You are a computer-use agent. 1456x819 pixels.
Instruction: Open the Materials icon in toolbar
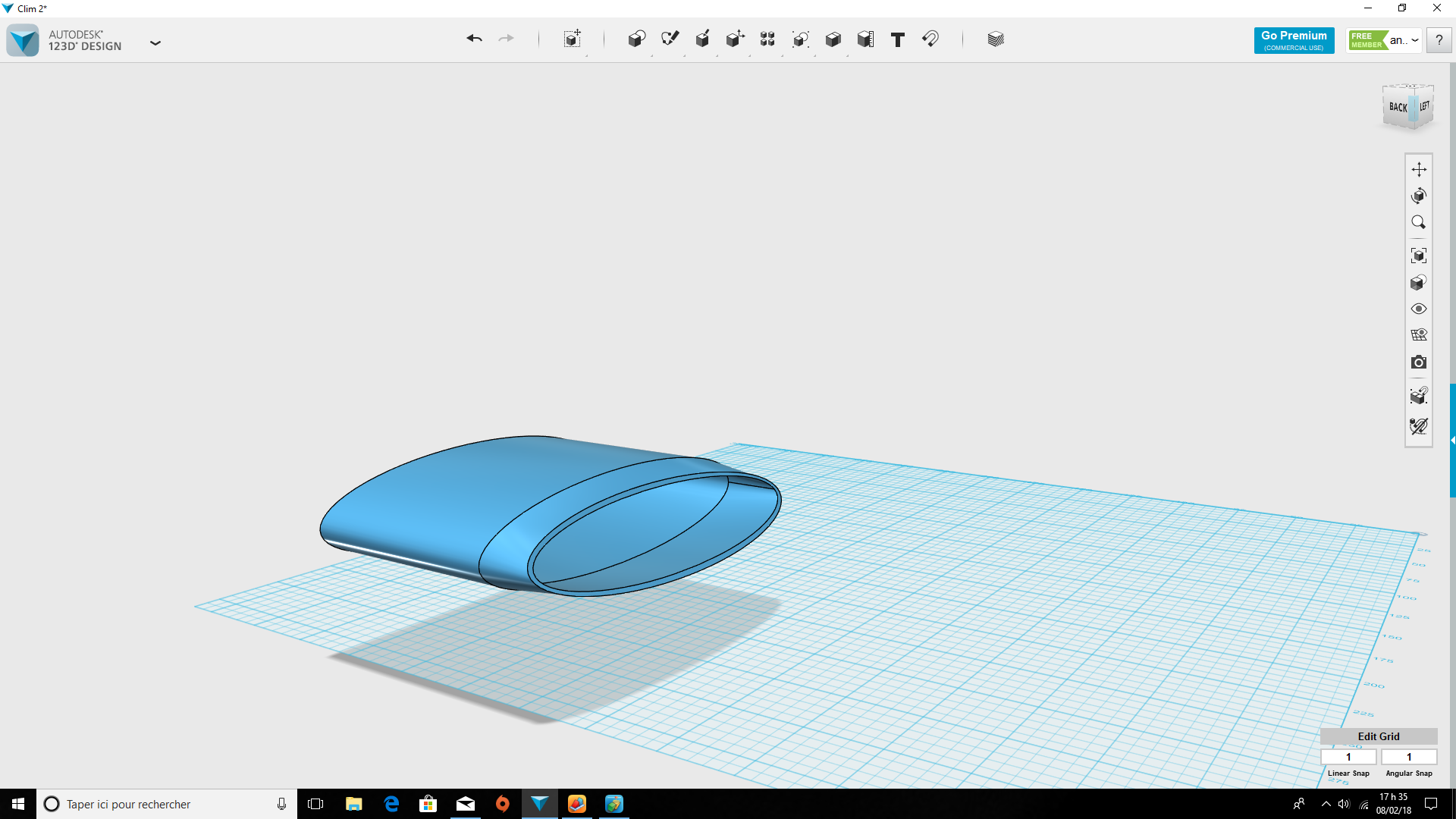[996, 39]
